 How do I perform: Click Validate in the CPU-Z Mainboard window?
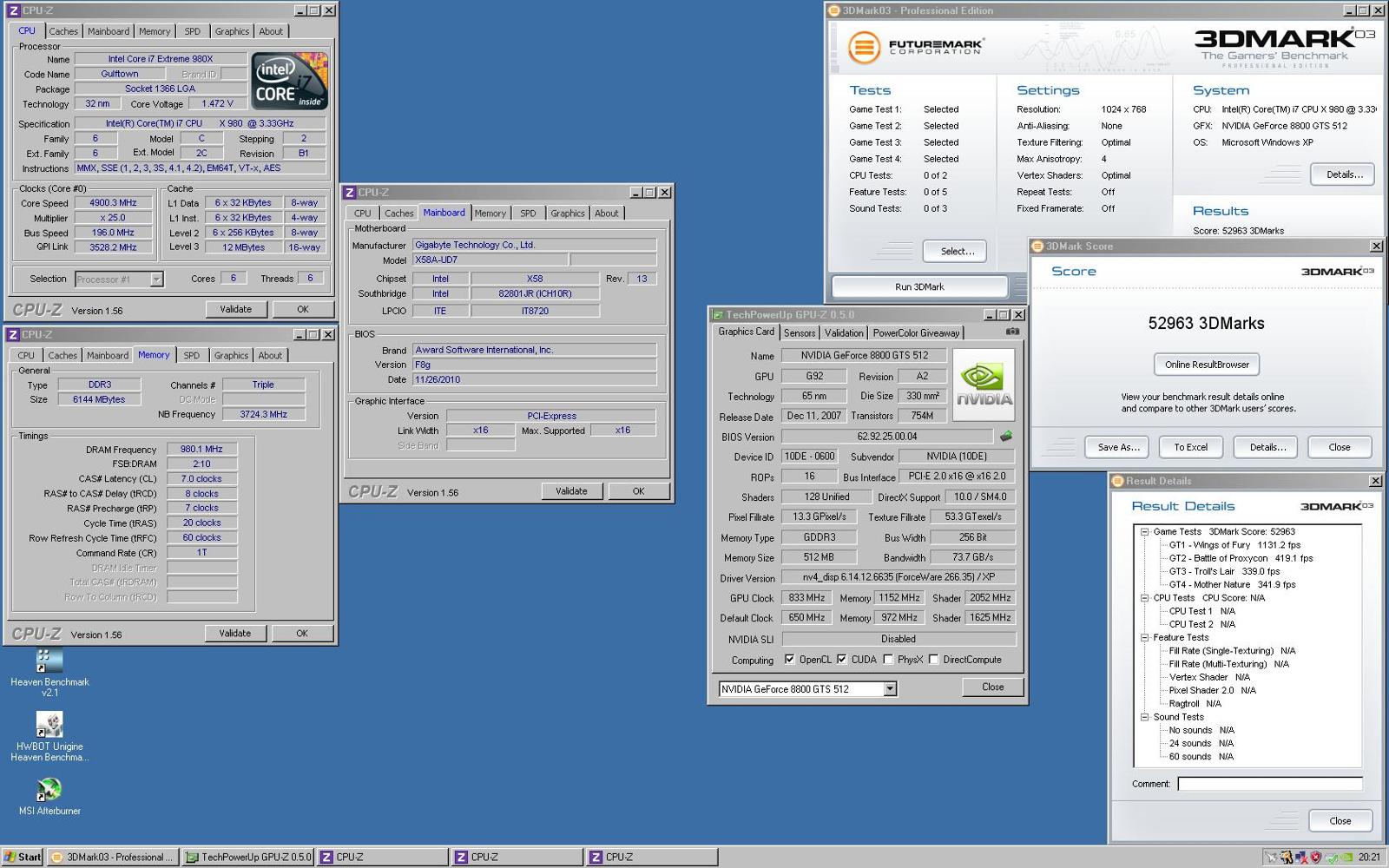[x=570, y=490]
